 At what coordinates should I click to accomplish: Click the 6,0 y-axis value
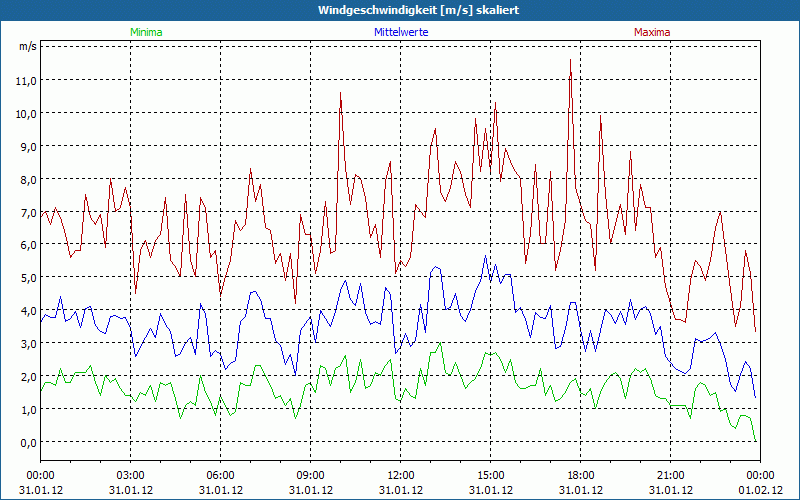click(x=28, y=245)
